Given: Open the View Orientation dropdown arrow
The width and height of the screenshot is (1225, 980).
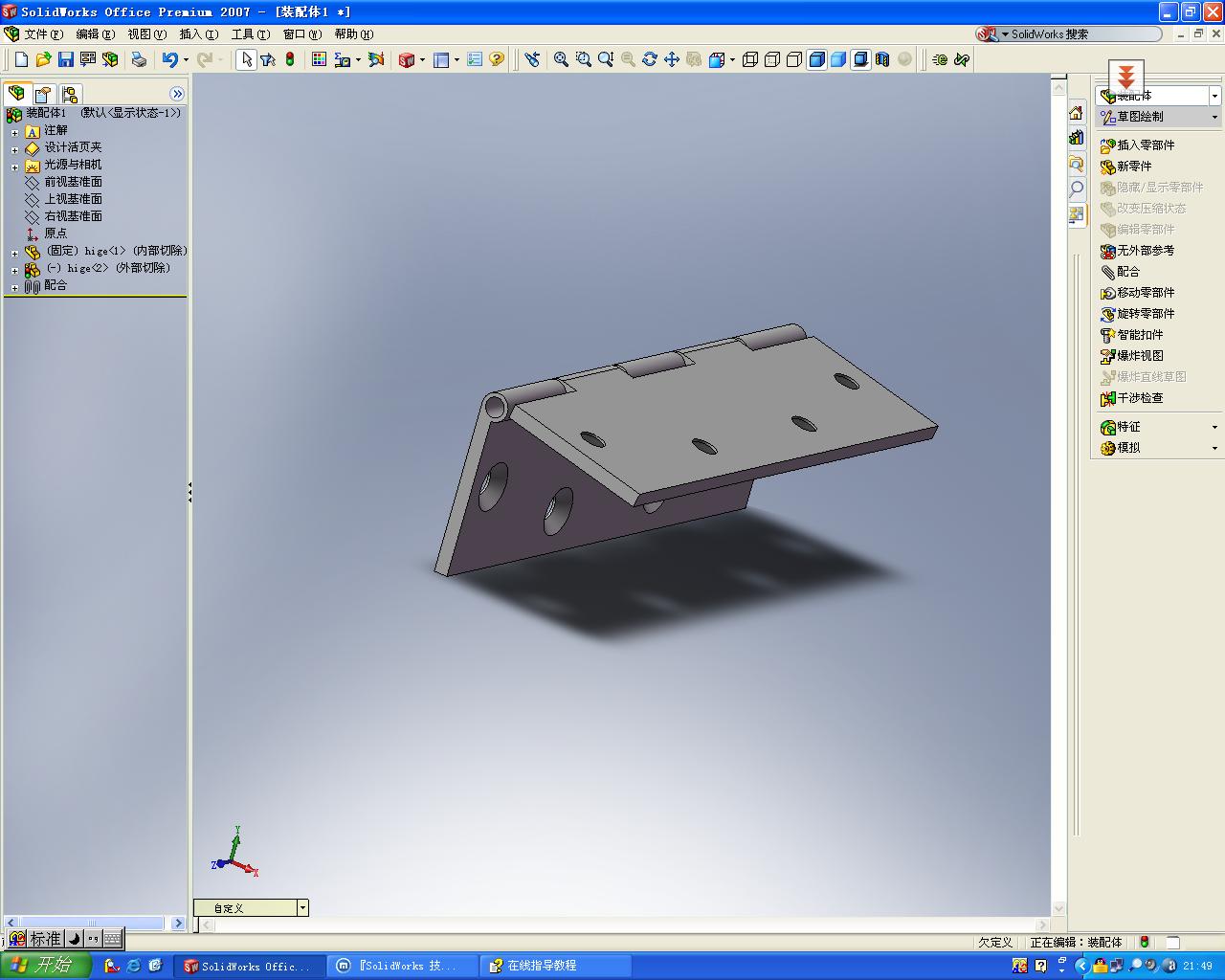Looking at the screenshot, I should (732, 59).
